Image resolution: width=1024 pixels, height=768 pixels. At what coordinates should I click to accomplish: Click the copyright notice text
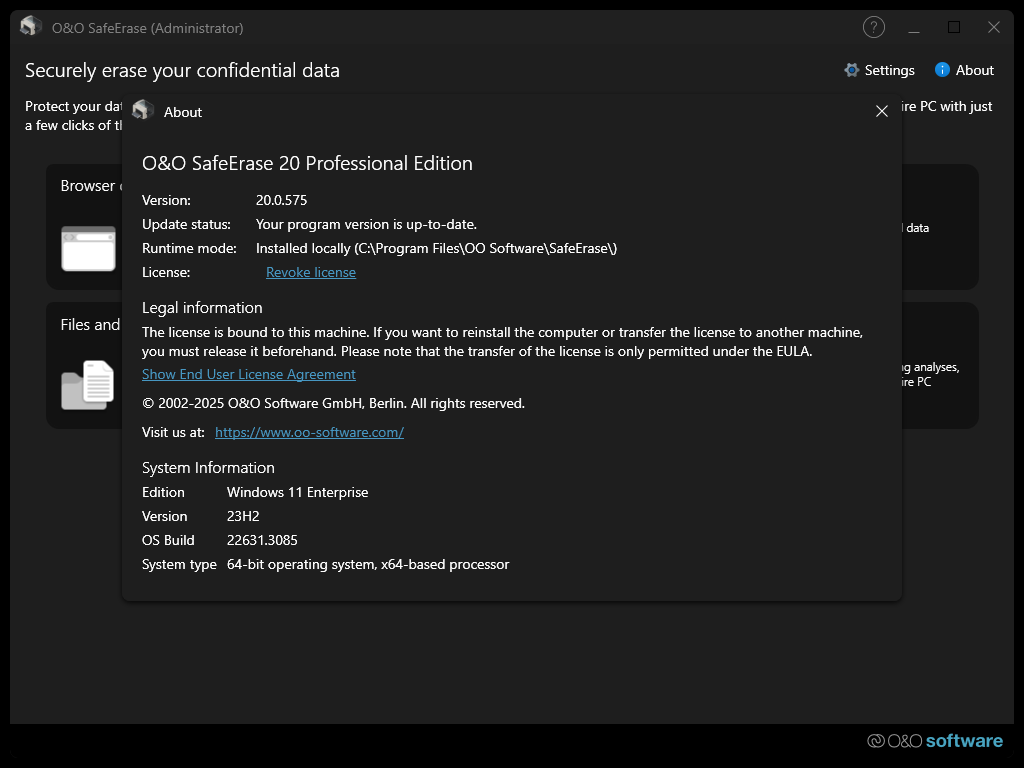pyautogui.click(x=333, y=403)
